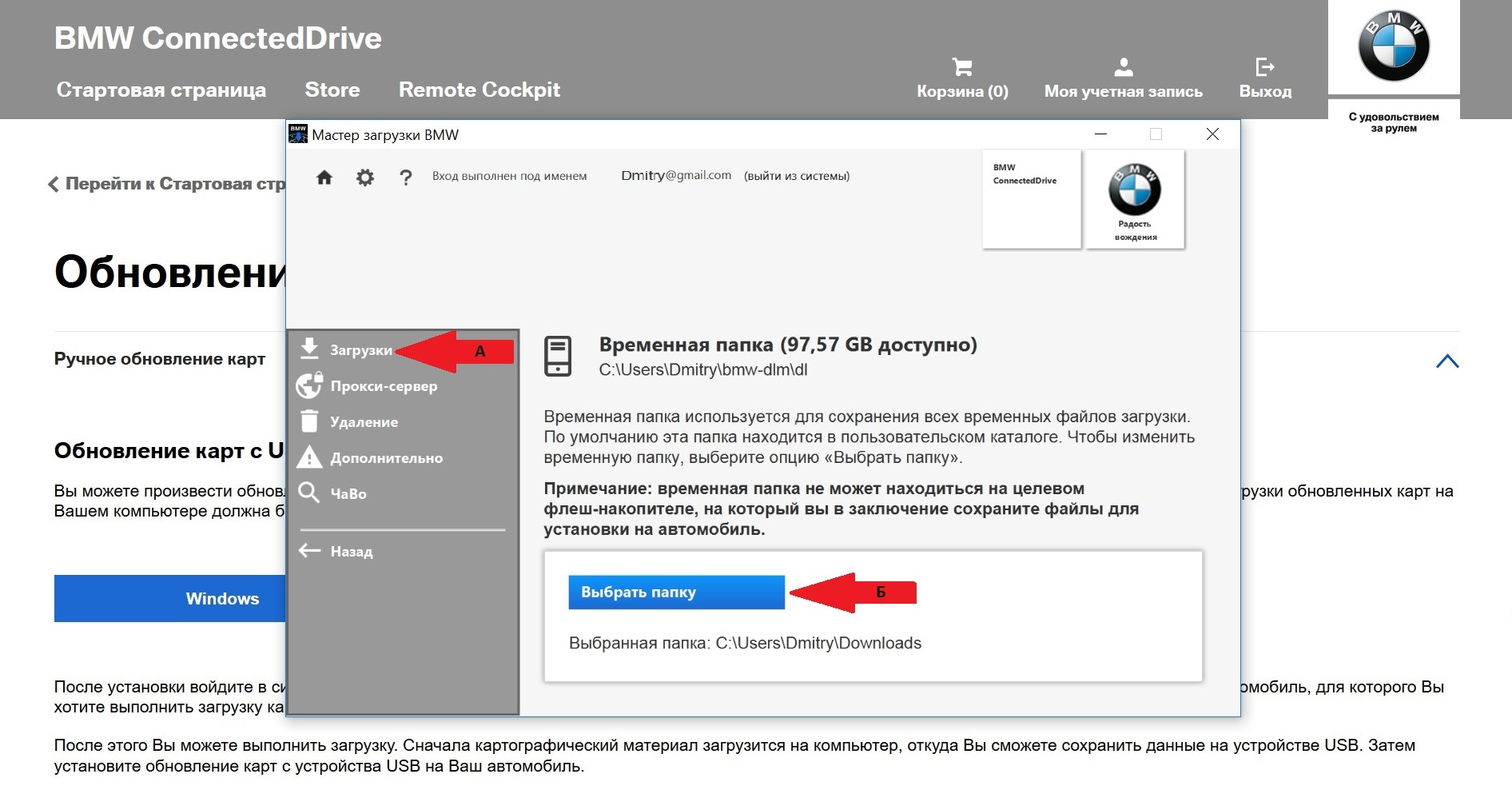1512x786 pixels.
Task: Click the BMW ConnectedDrive tile in manager
Action: tap(1032, 199)
